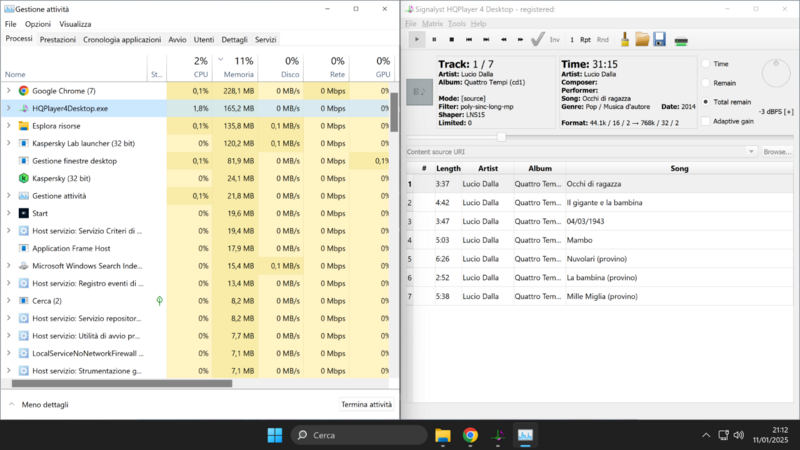The width and height of the screenshot is (800, 450).
Task: Click the stop playback icon
Action: [451, 40]
